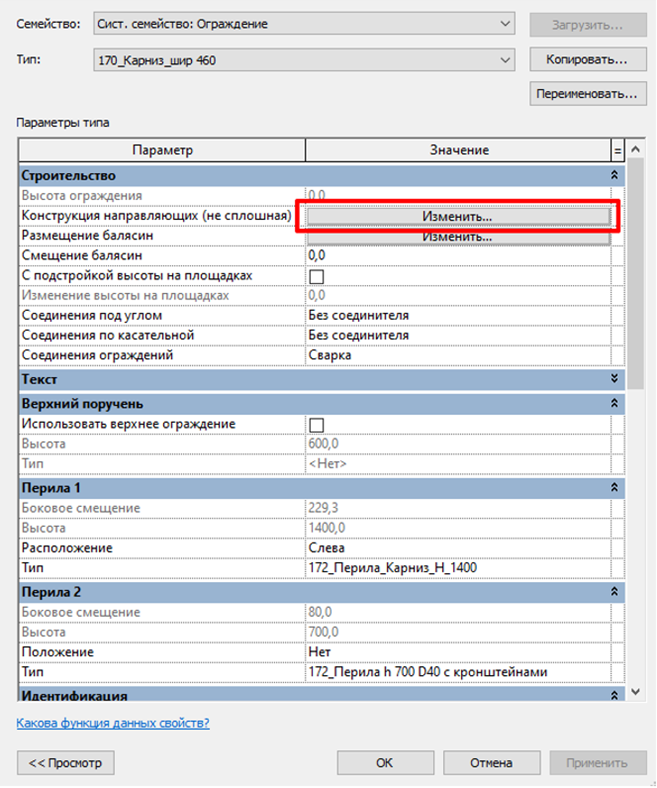This screenshot has height=788, width=657.
Task: Click the Соединения ограждений label
Action: [x=97, y=355]
